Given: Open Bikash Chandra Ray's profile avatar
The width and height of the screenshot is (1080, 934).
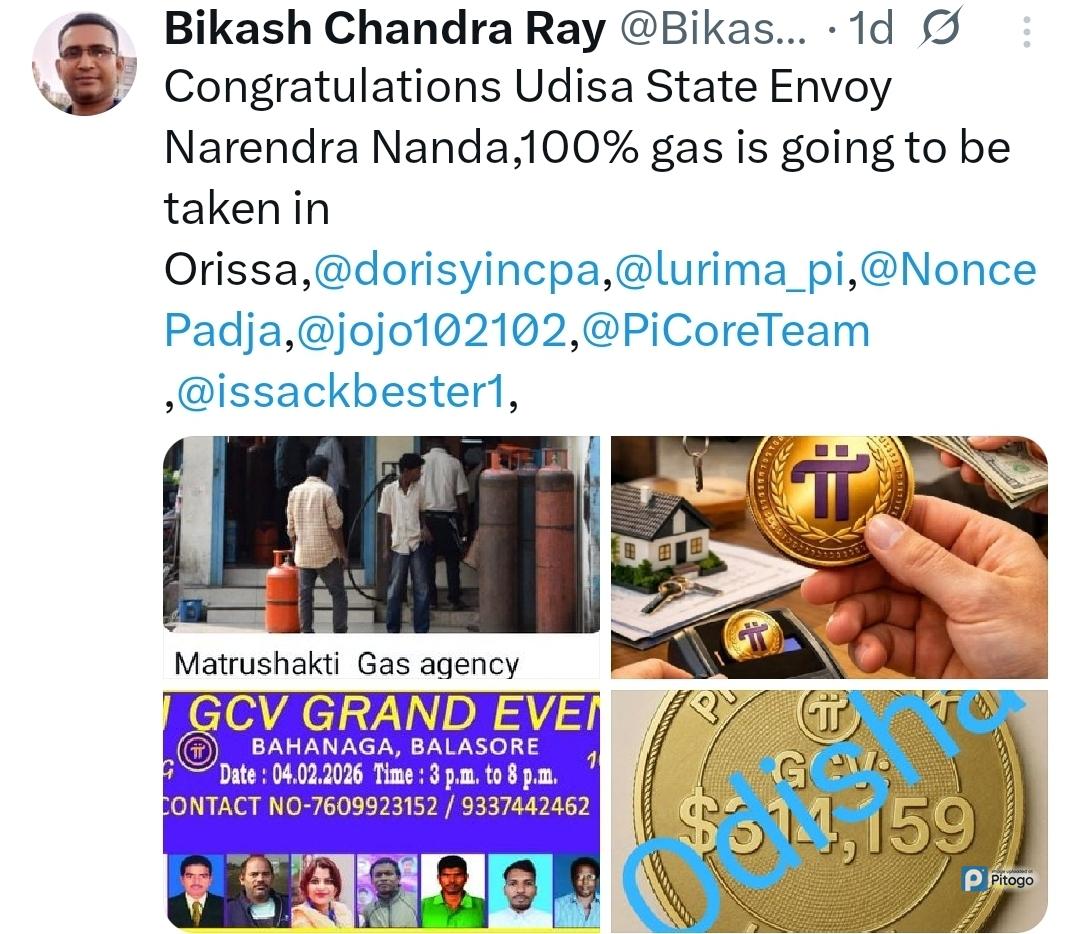Looking at the screenshot, I should coord(84,63).
